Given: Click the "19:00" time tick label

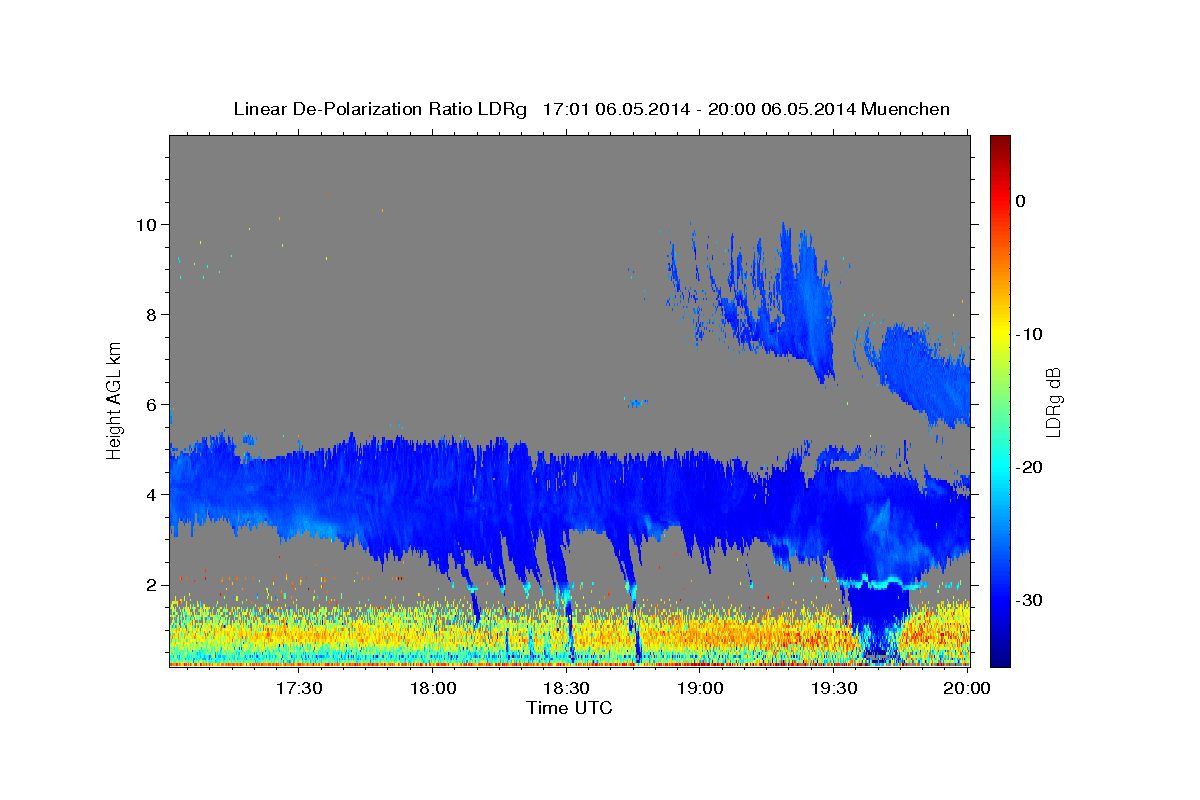Looking at the screenshot, I should tap(700, 688).
